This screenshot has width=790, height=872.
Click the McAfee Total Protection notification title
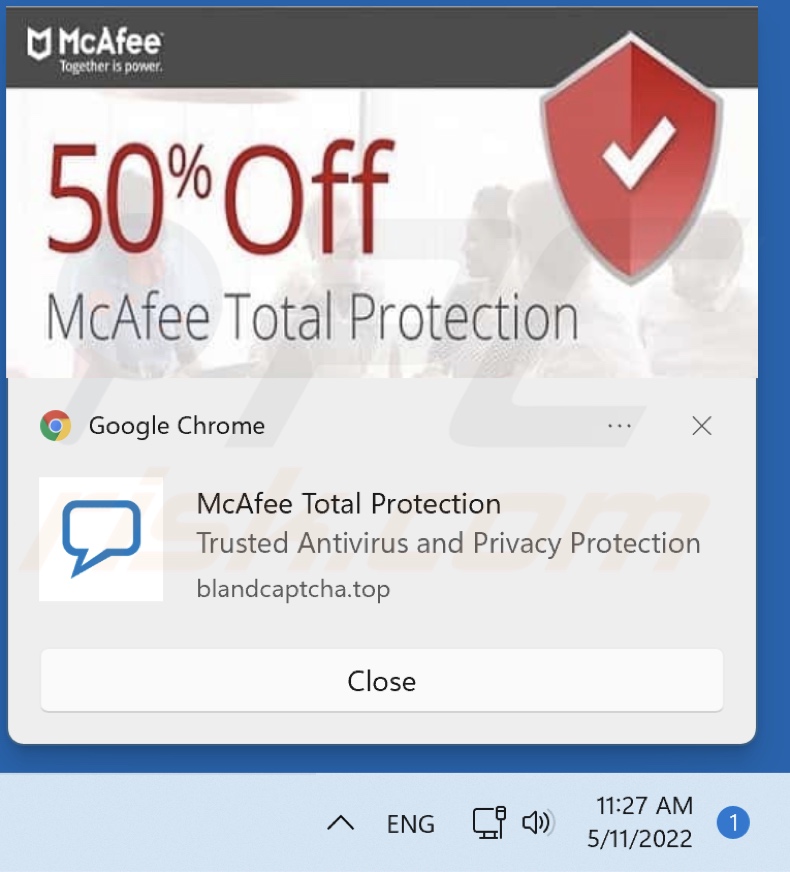[x=349, y=504]
